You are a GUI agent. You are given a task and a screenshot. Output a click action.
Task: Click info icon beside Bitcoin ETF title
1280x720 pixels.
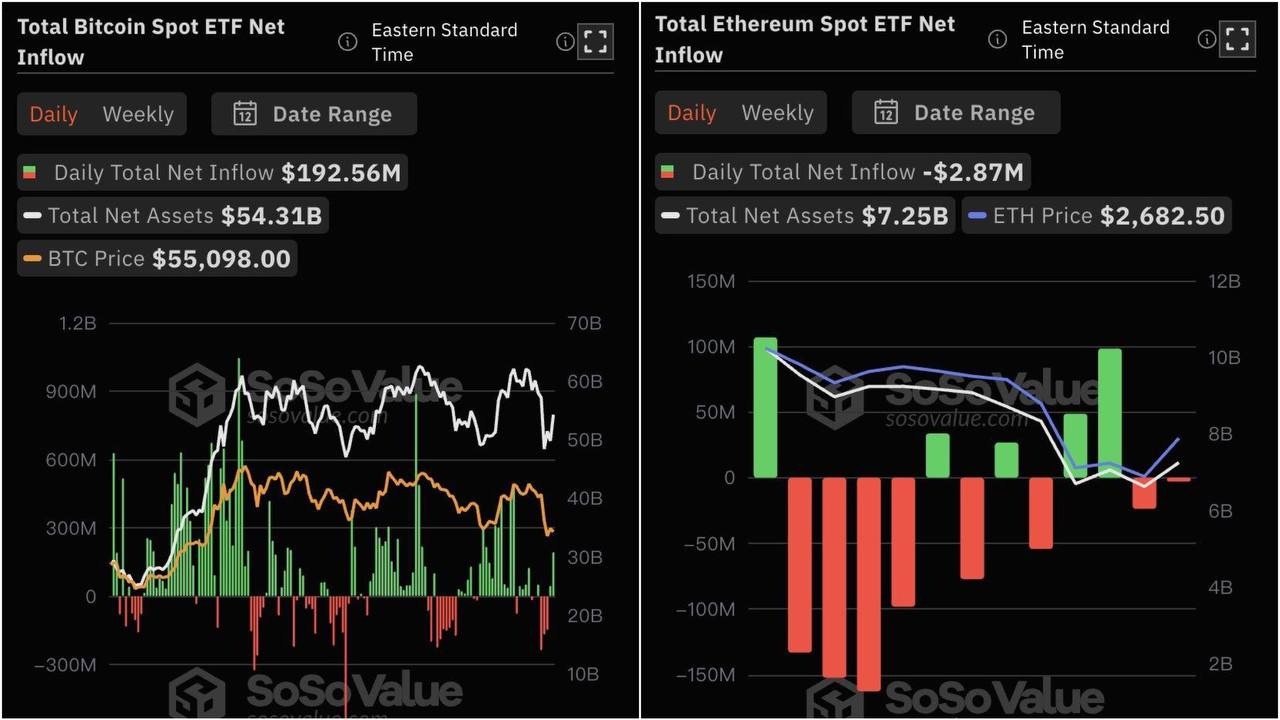coord(348,42)
